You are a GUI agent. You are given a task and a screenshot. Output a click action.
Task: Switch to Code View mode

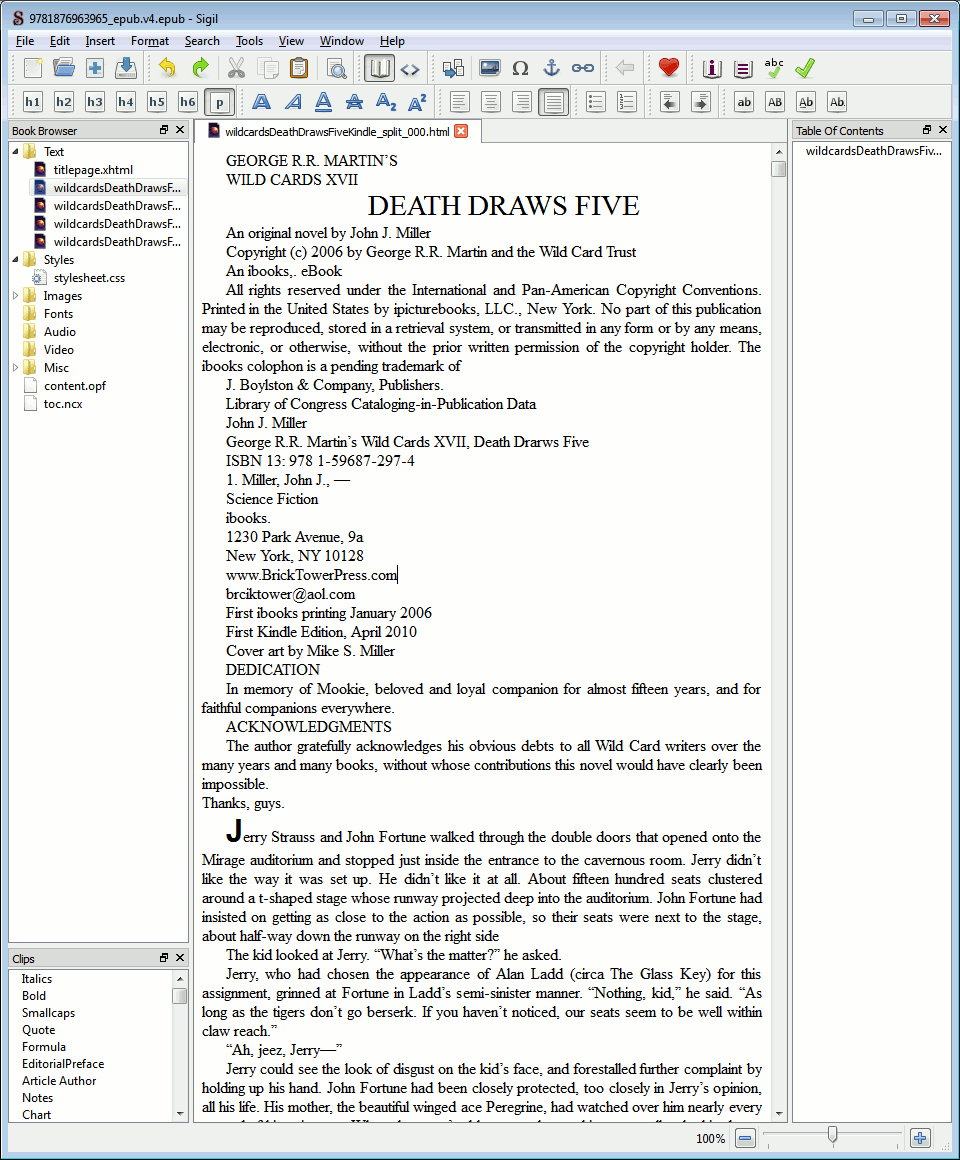(410, 68)
